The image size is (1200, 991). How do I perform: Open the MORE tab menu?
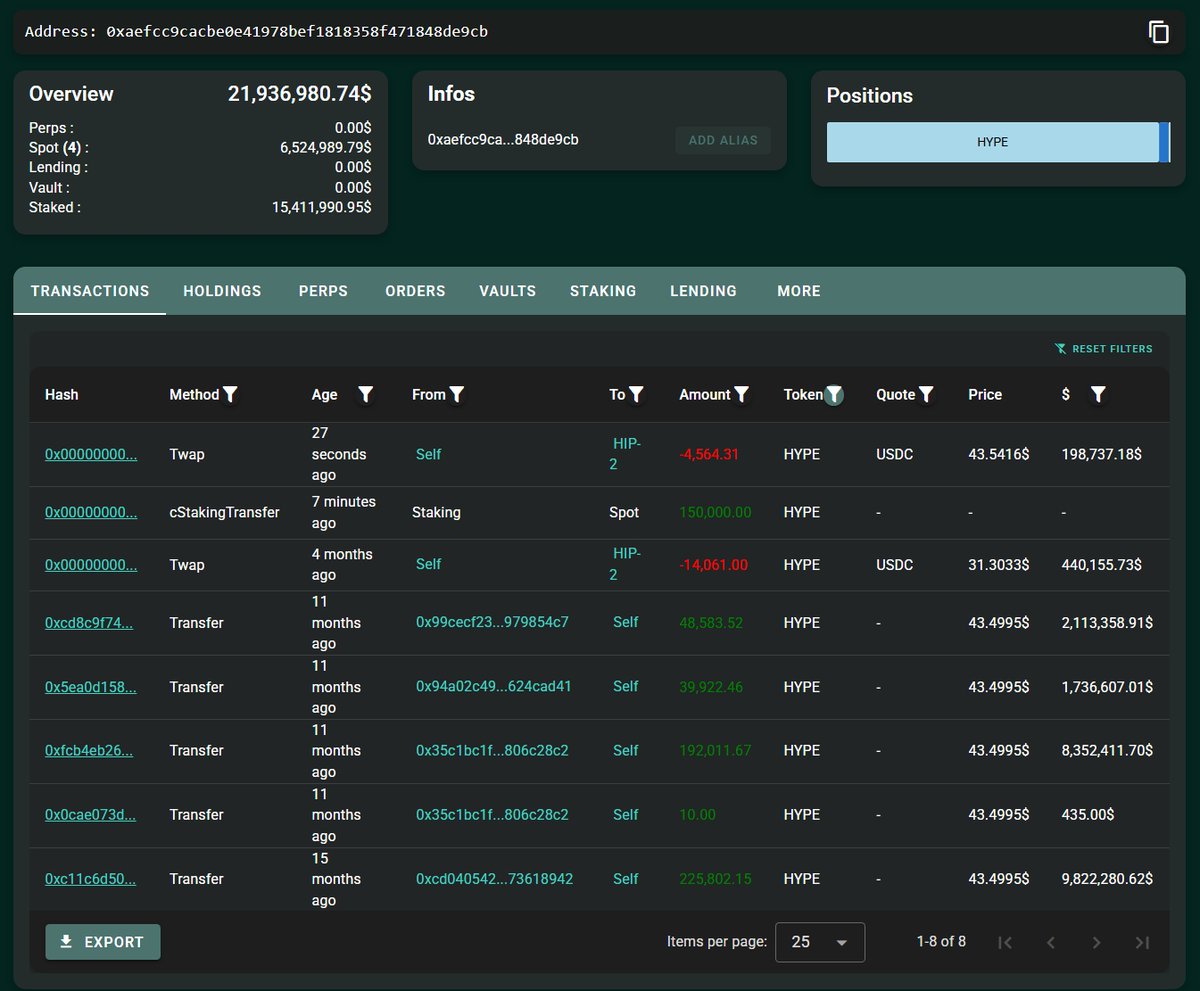pyautogui.click(x=798, y=291)
